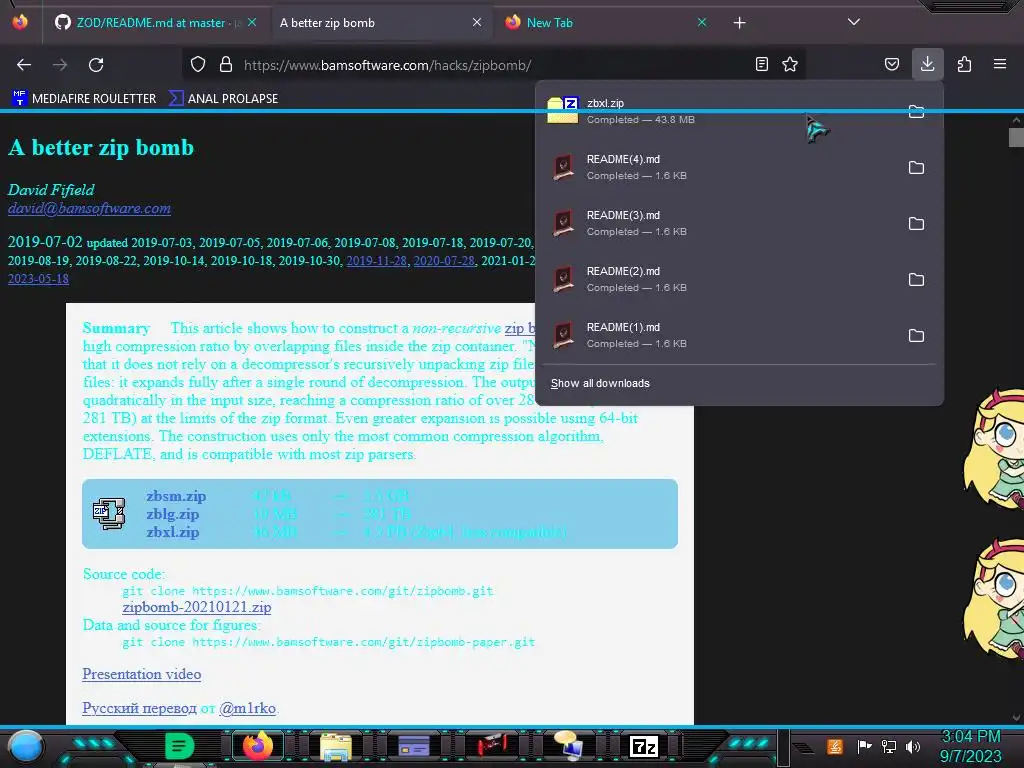The height and width of the screenshot is (768, 1024).
Task: Open the @m1rko profile link
Action: click(248, 708)
